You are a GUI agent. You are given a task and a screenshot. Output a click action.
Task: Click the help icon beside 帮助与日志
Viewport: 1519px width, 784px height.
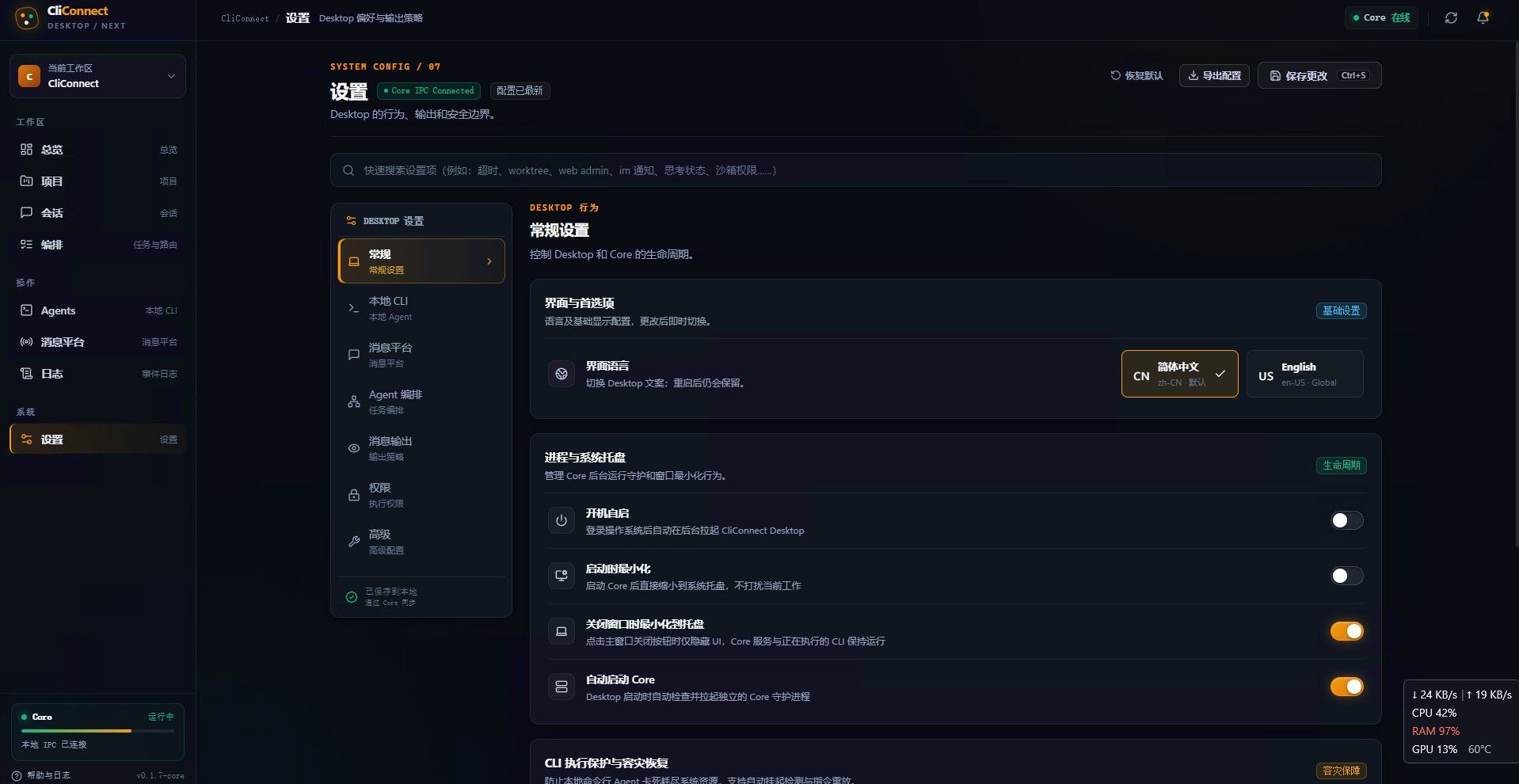pos(17,775)
